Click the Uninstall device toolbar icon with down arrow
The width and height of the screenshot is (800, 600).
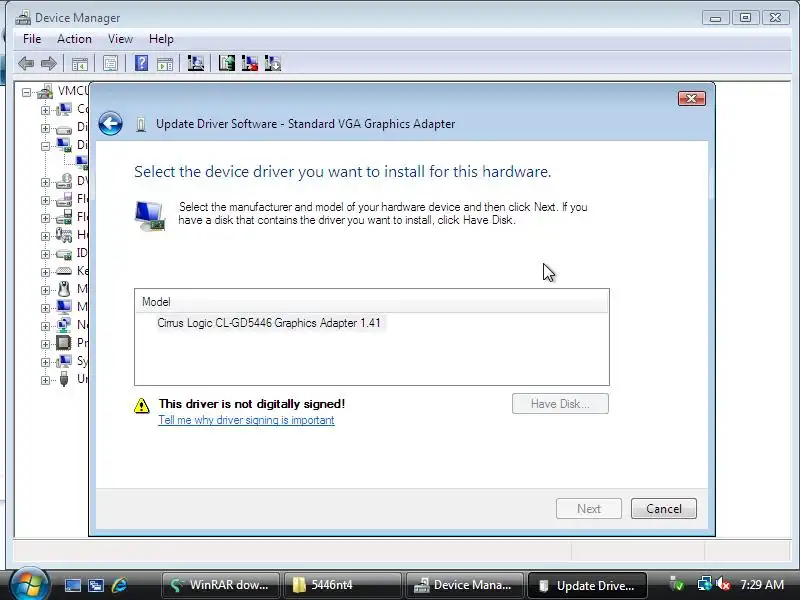point(273,63)
